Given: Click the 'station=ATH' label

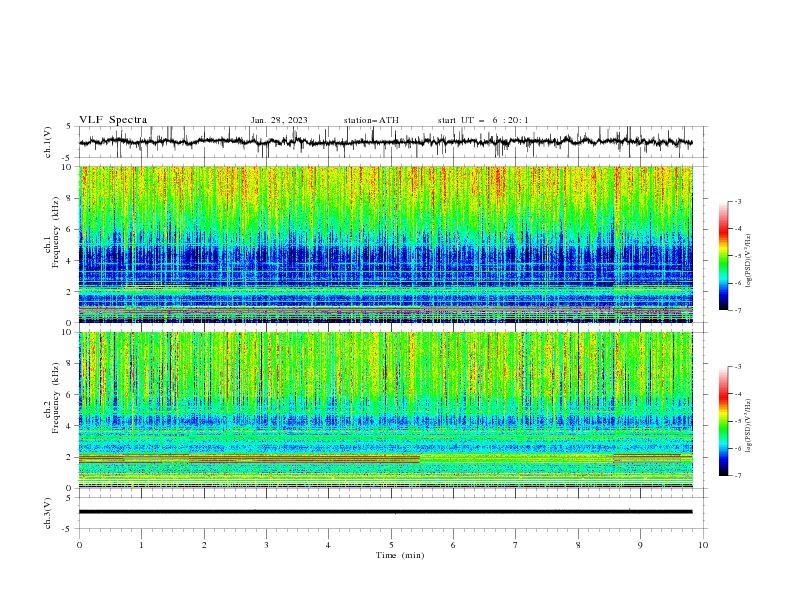Looking at the screenshot, I should [371, 120].
